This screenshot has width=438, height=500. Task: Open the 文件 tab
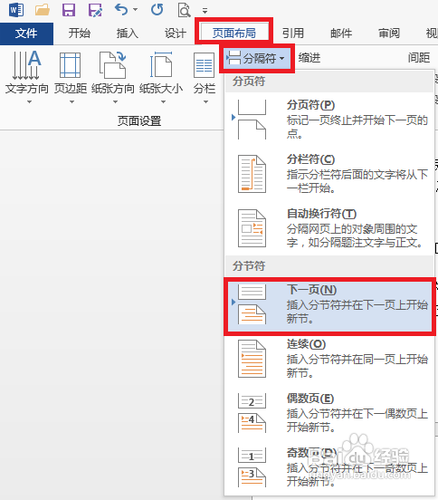[26, 33]
